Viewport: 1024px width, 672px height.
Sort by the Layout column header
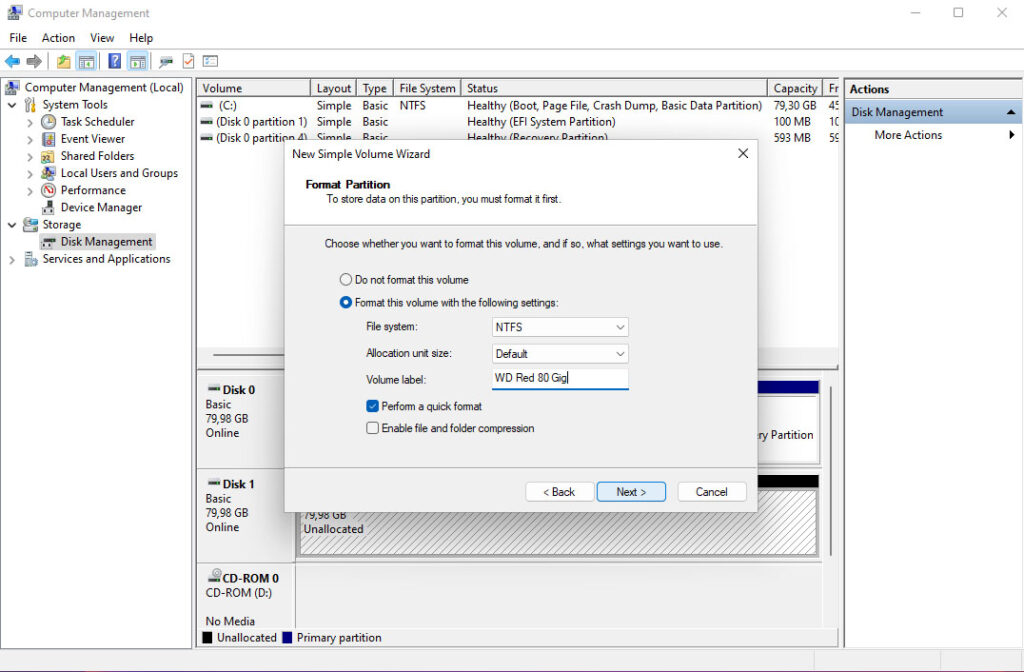pyautogui.click(x=334, y=88)
